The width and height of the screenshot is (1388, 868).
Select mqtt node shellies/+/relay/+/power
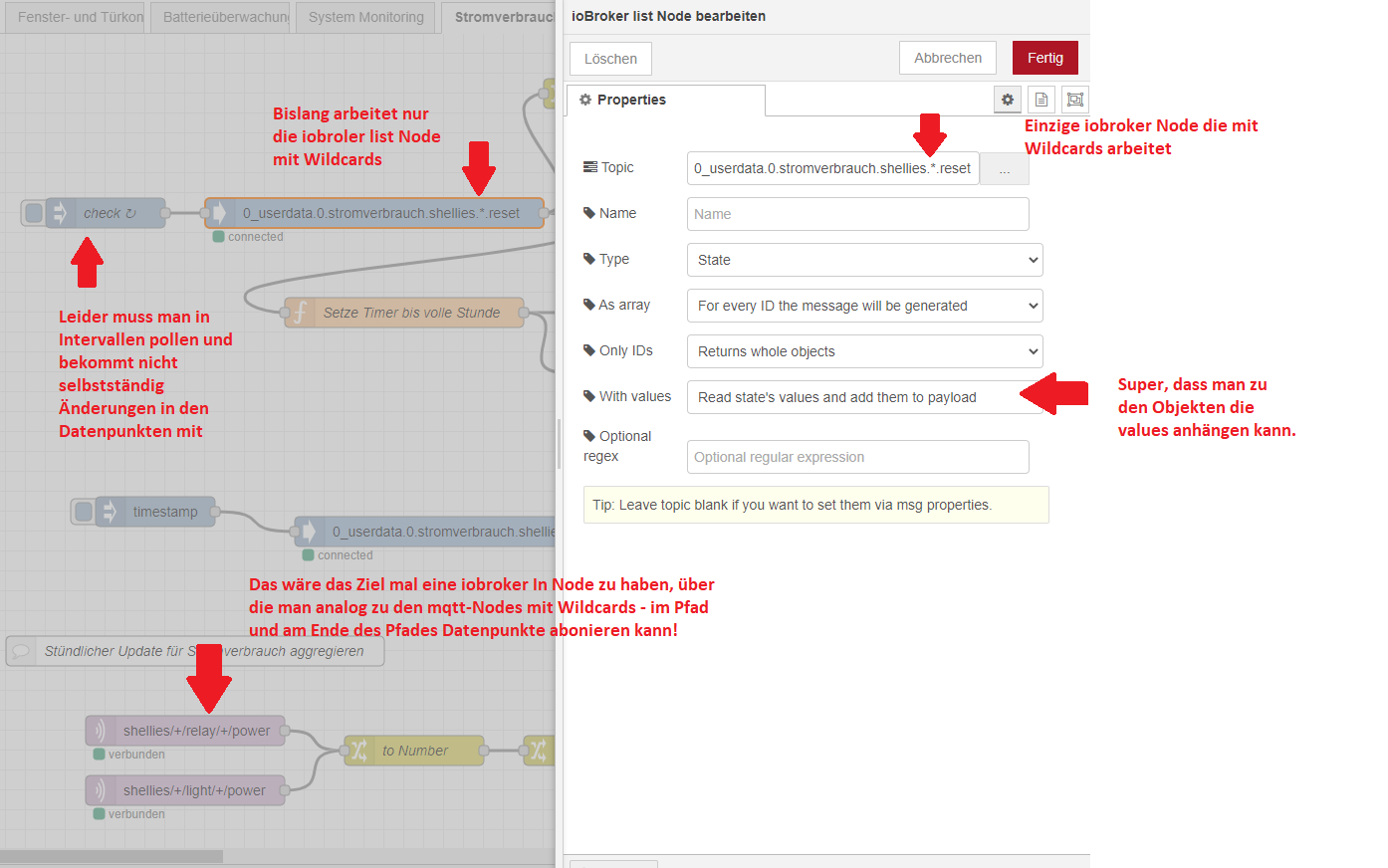coord(185,731)
